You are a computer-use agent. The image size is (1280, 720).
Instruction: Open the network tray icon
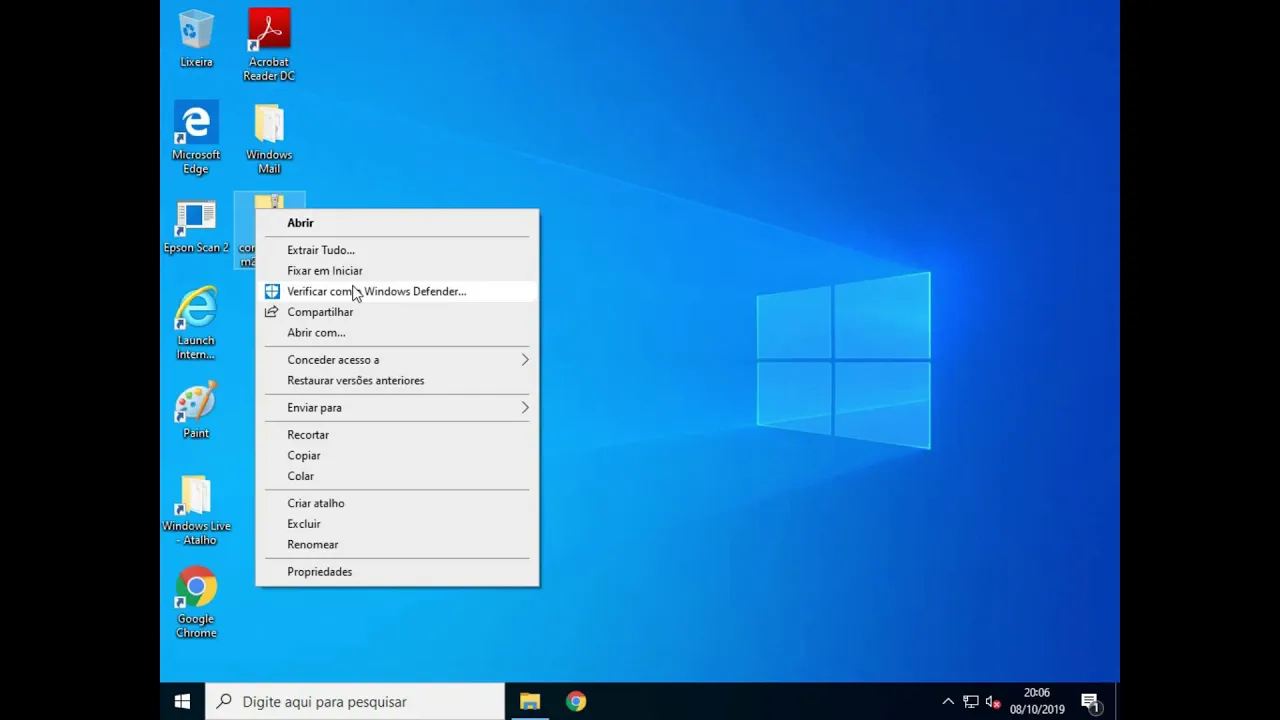pos(971,702)
